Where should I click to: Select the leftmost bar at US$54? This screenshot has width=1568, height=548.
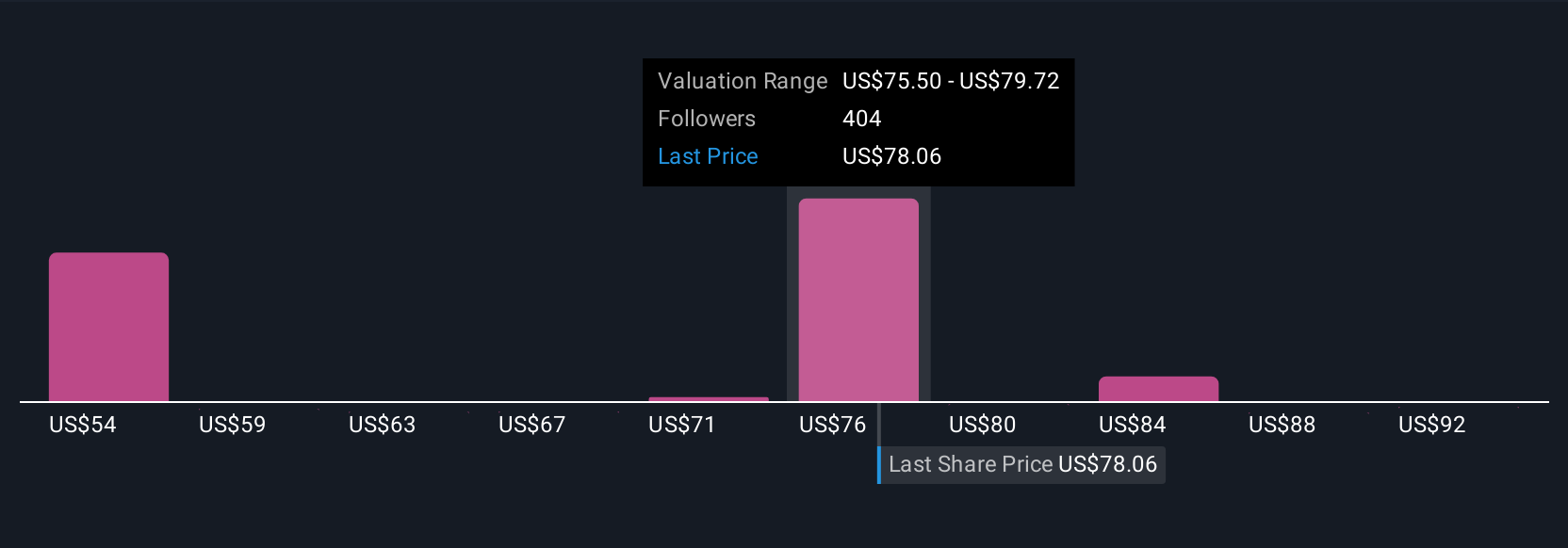tap(108, 327)
